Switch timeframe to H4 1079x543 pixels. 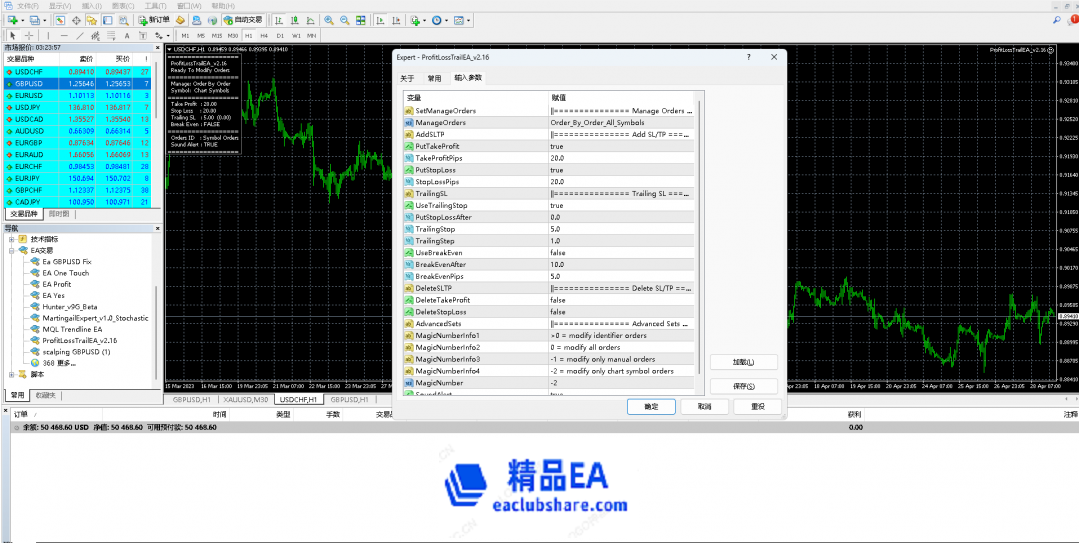click(x=264, y=35)
